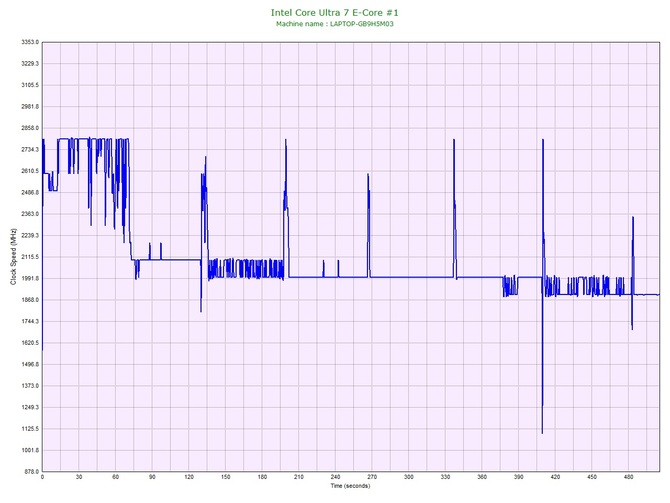670x503 pixels.
Task: Click the chart title 'Intel Core Ultra 7 E-Core #1'
Action: pyautogui.click(x=335, y=13)
